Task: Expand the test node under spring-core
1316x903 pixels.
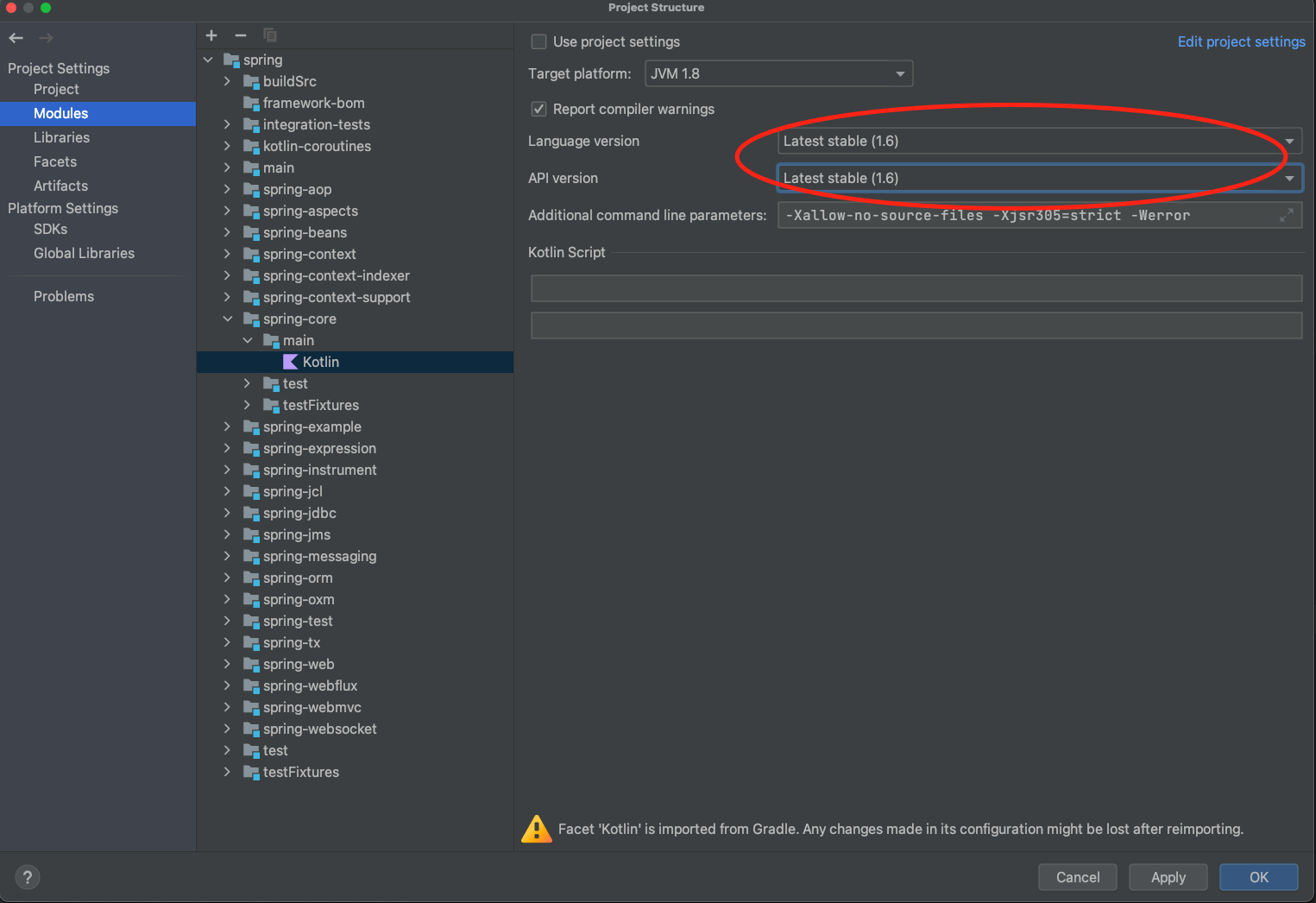Action: [247, 383]
